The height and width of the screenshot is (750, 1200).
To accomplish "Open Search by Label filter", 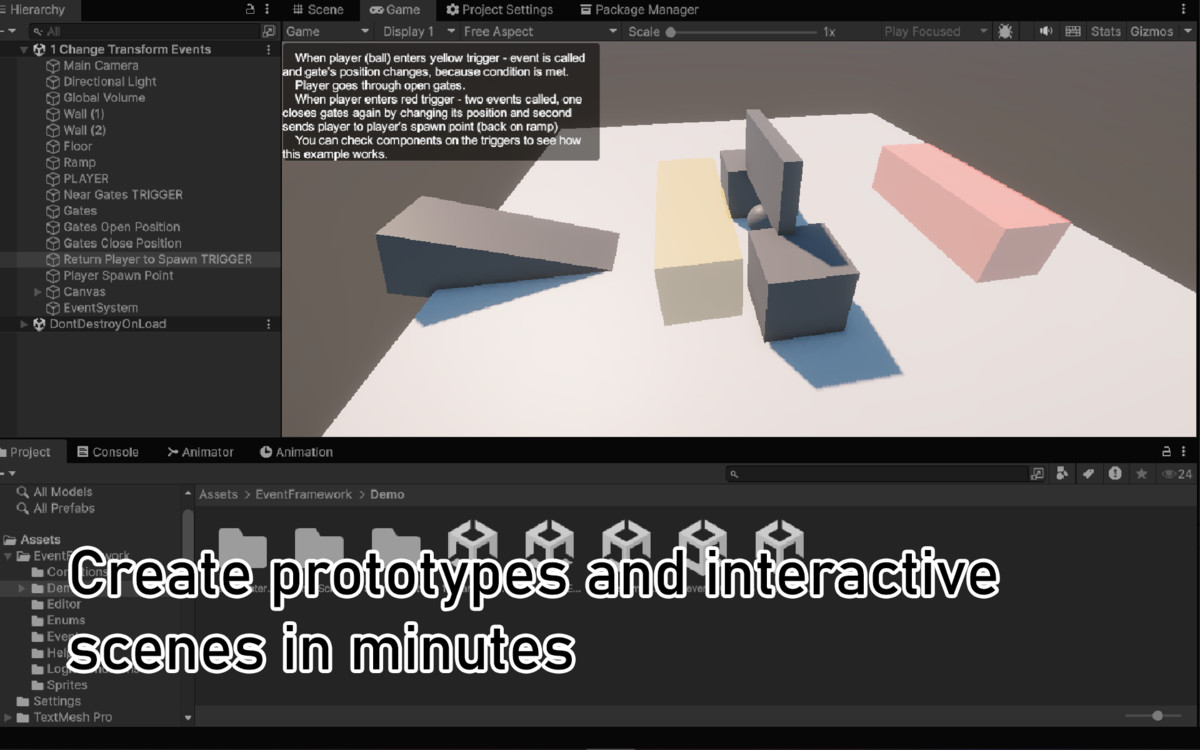I will point(1089,474).
